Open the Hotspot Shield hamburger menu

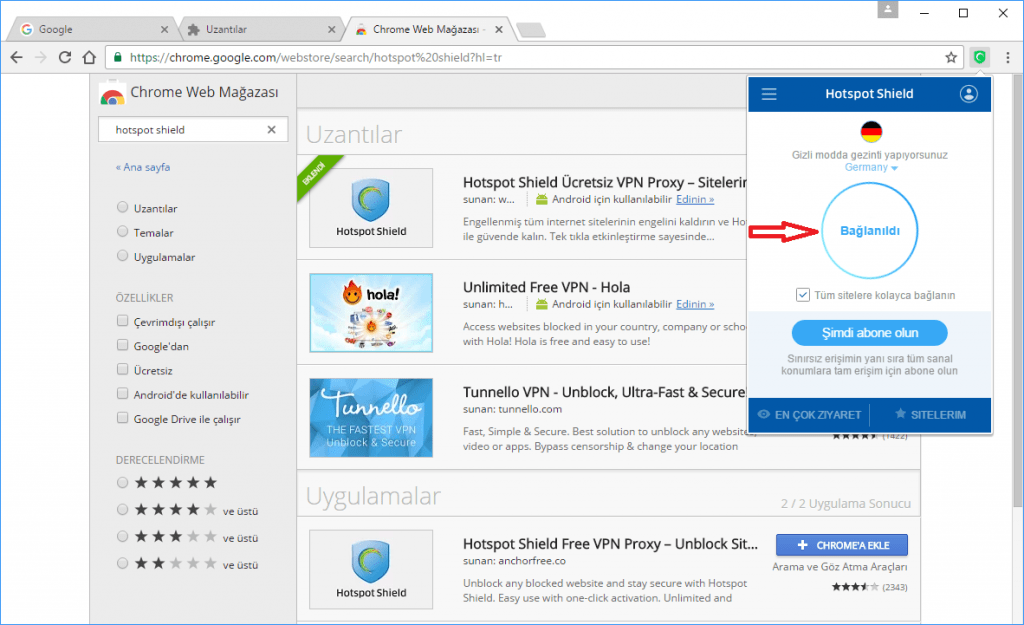tap(768, 93)
